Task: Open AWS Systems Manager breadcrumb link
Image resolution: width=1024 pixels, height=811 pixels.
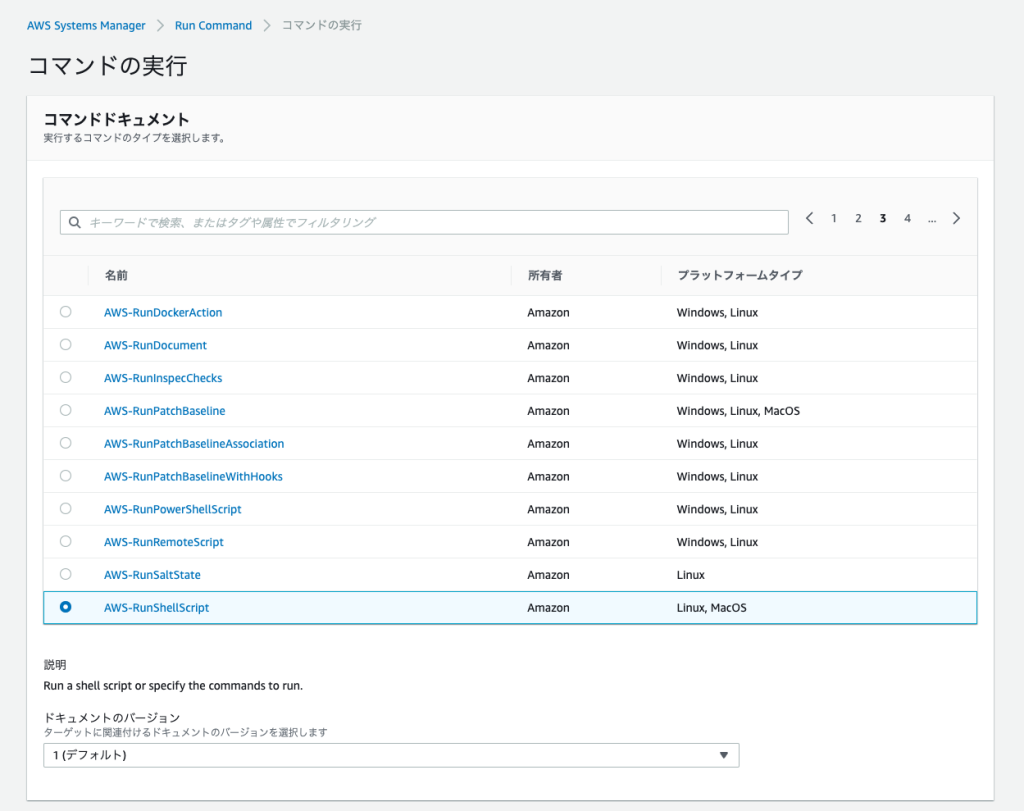Action: pos(86,25)
